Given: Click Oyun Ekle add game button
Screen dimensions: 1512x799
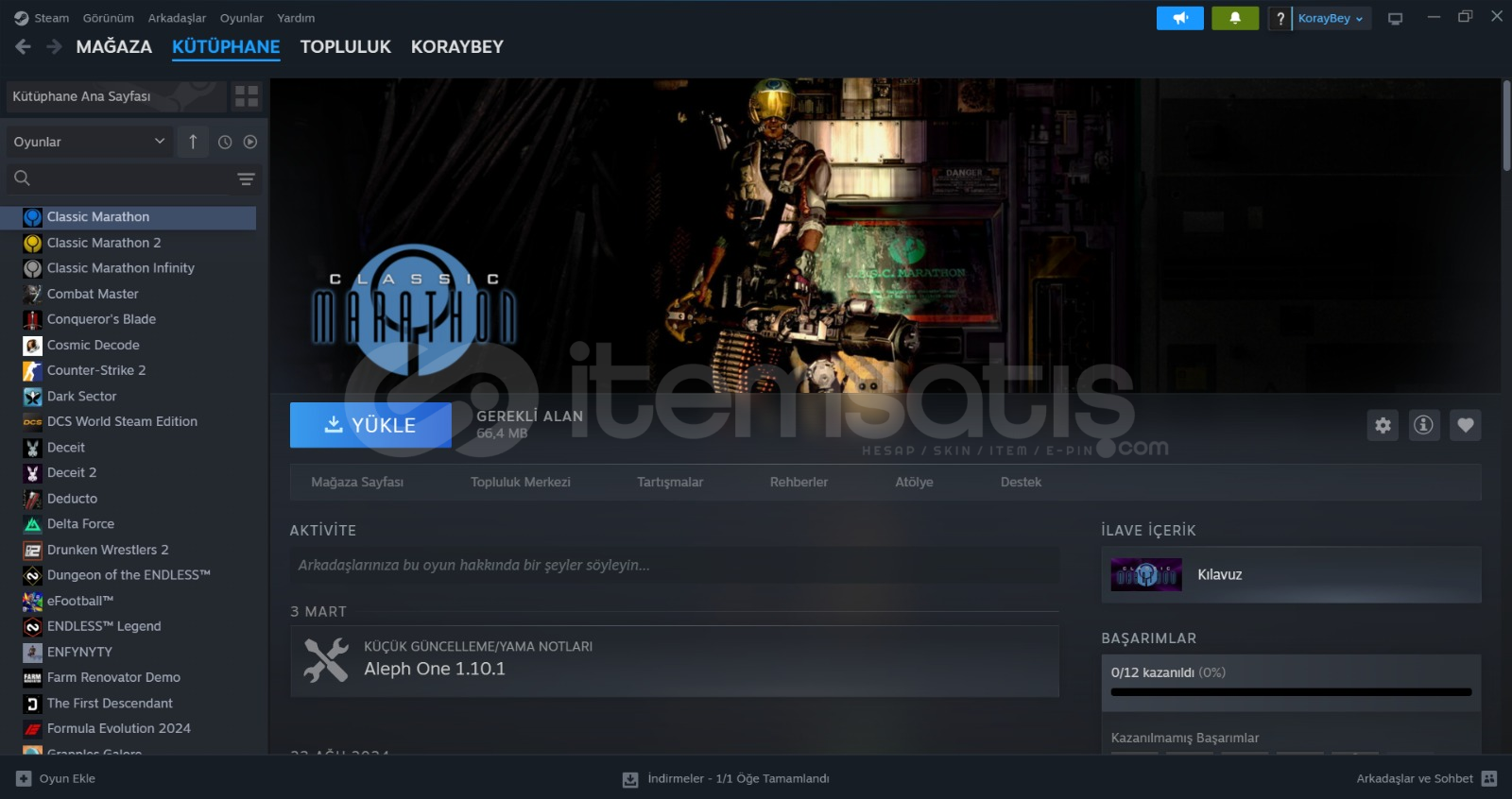Looking at the screenshot, I should [x=56, y=778].
